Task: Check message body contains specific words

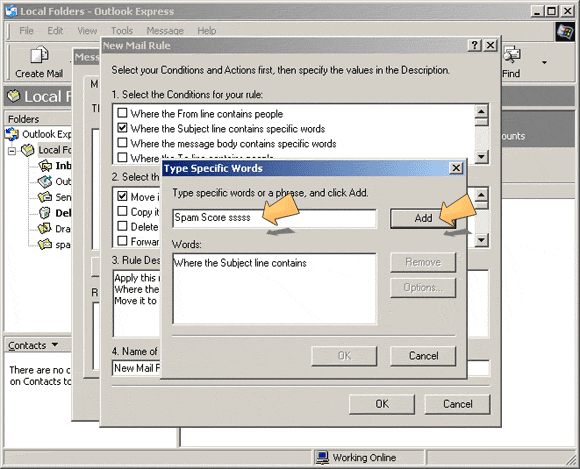Action: pyautogui.click(x=122, y=142)
